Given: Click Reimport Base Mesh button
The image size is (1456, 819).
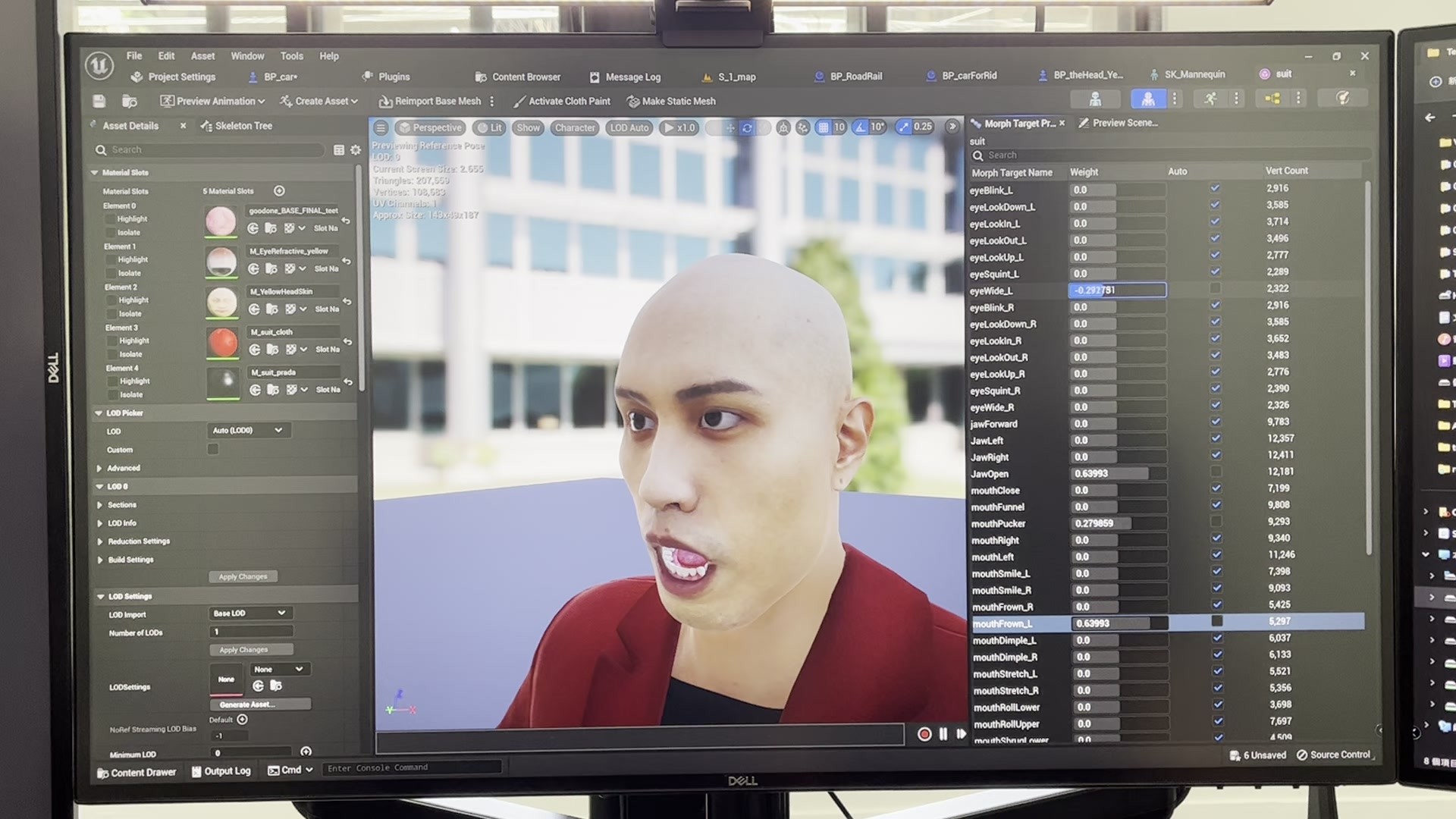Looking at the screenshot, I should (x=430, y=101).
